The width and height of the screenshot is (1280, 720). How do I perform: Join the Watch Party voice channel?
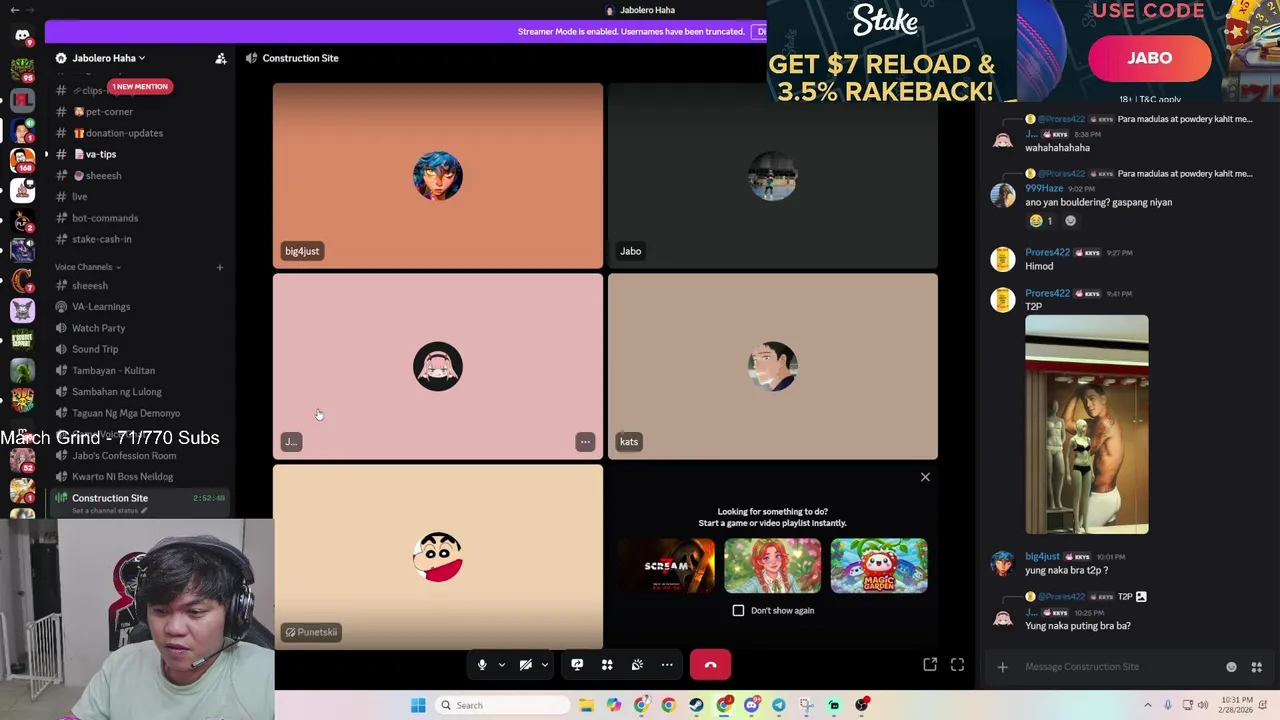click(x=98, y=328)
